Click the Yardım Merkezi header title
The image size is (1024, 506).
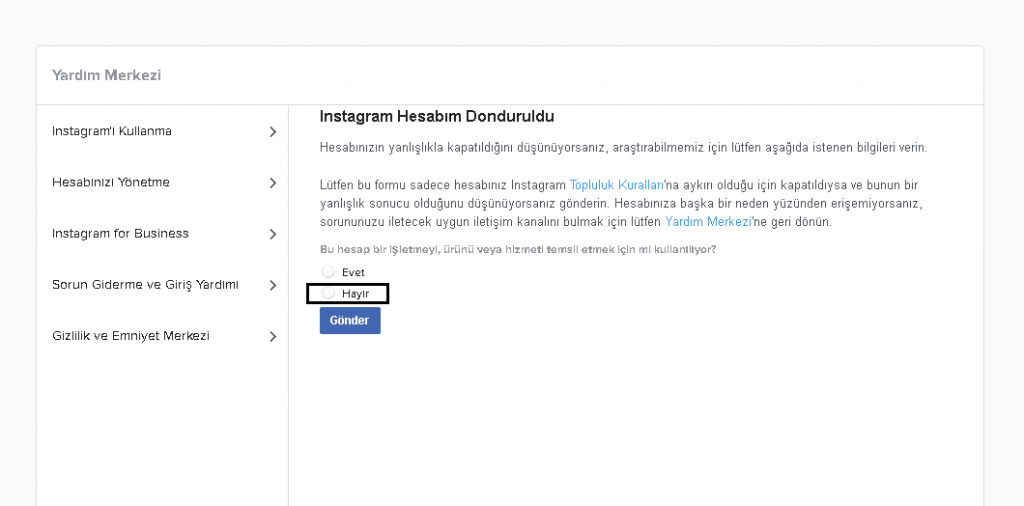[106, 75]
